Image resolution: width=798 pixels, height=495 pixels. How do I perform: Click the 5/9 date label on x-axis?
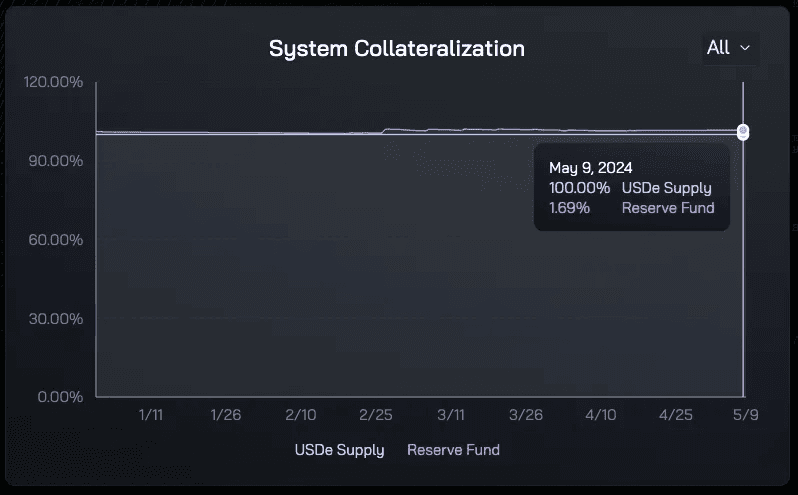[x=745, y=415]
